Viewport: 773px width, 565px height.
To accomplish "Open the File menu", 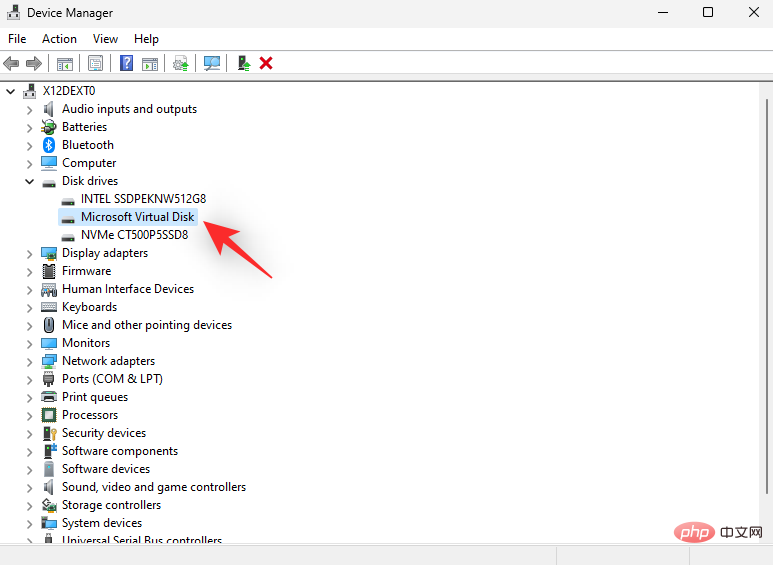I will 17,39.
